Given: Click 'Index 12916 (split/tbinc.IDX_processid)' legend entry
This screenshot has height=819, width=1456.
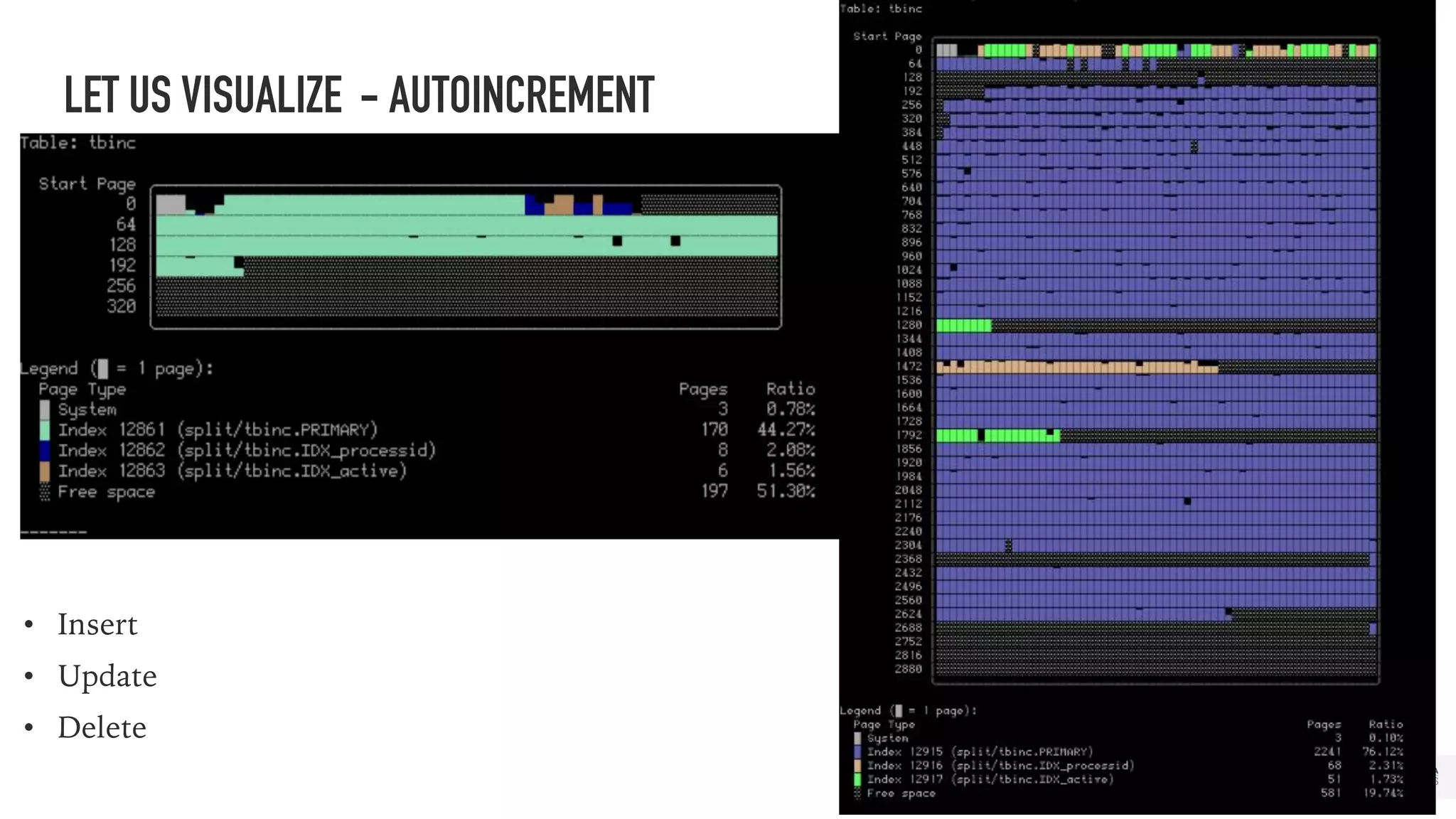Looking at the screenshot, I should 1001,766.
